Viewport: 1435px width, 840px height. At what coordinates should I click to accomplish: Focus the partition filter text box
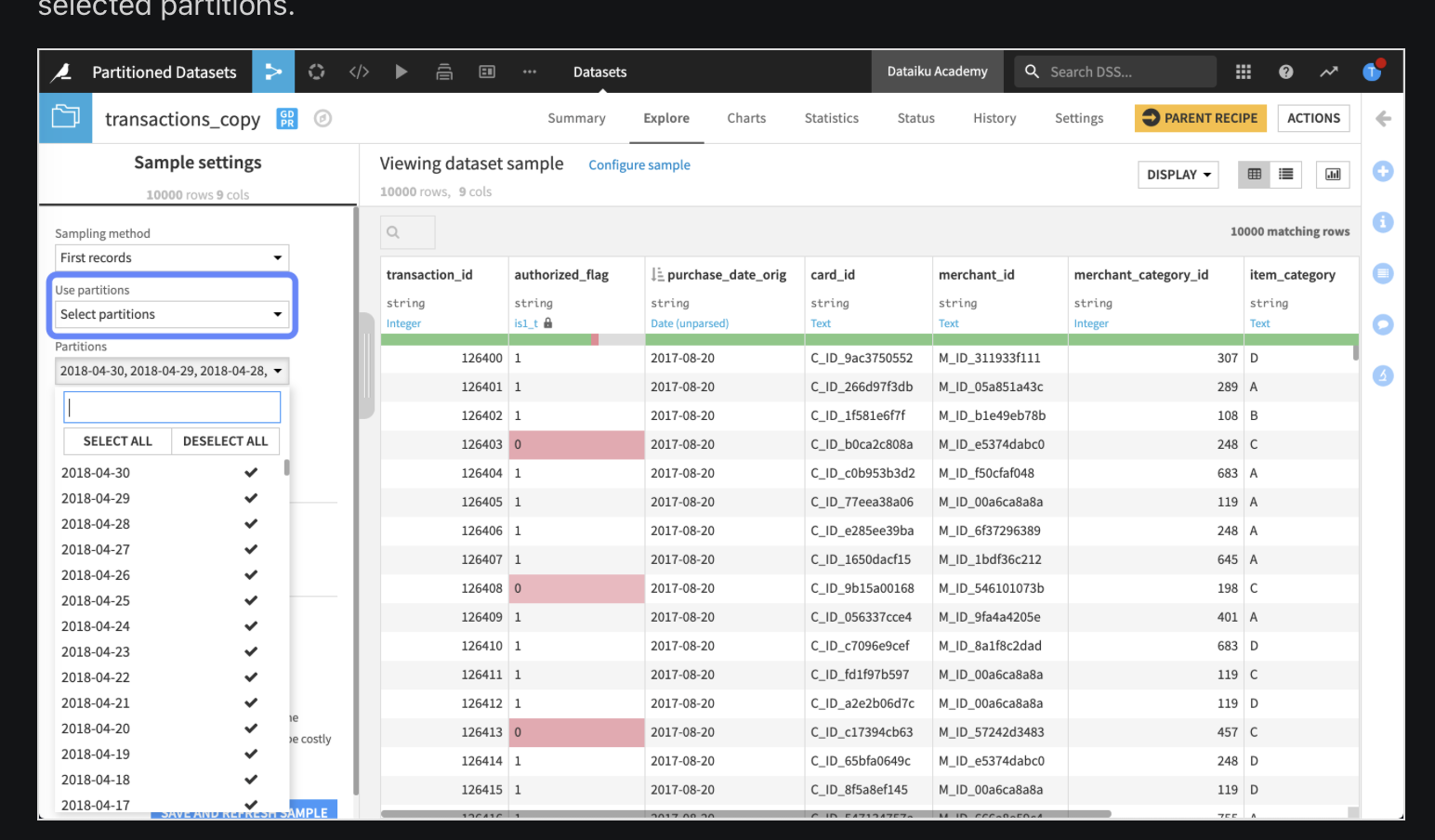click(x=172, y=407)
